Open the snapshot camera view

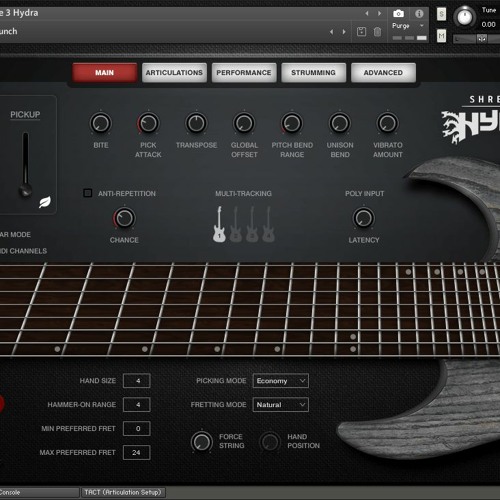[398, 14]
